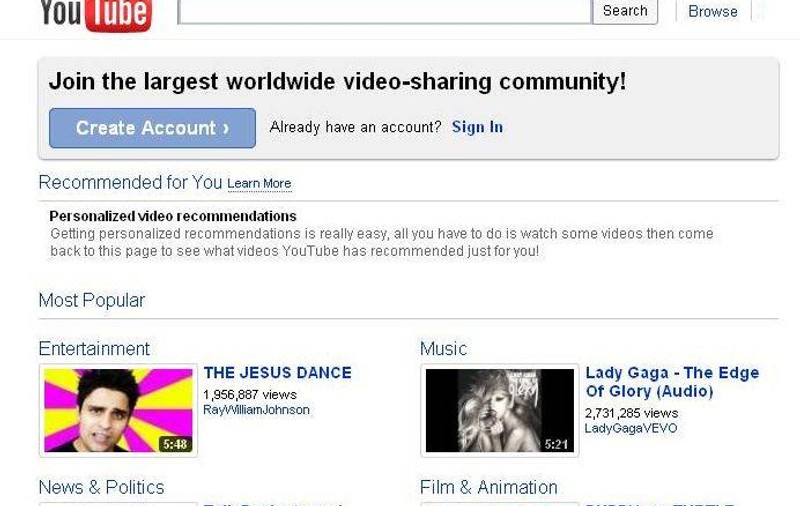Select the Most Popular section heading
800x506 pixels.
[x=92, y=300]
